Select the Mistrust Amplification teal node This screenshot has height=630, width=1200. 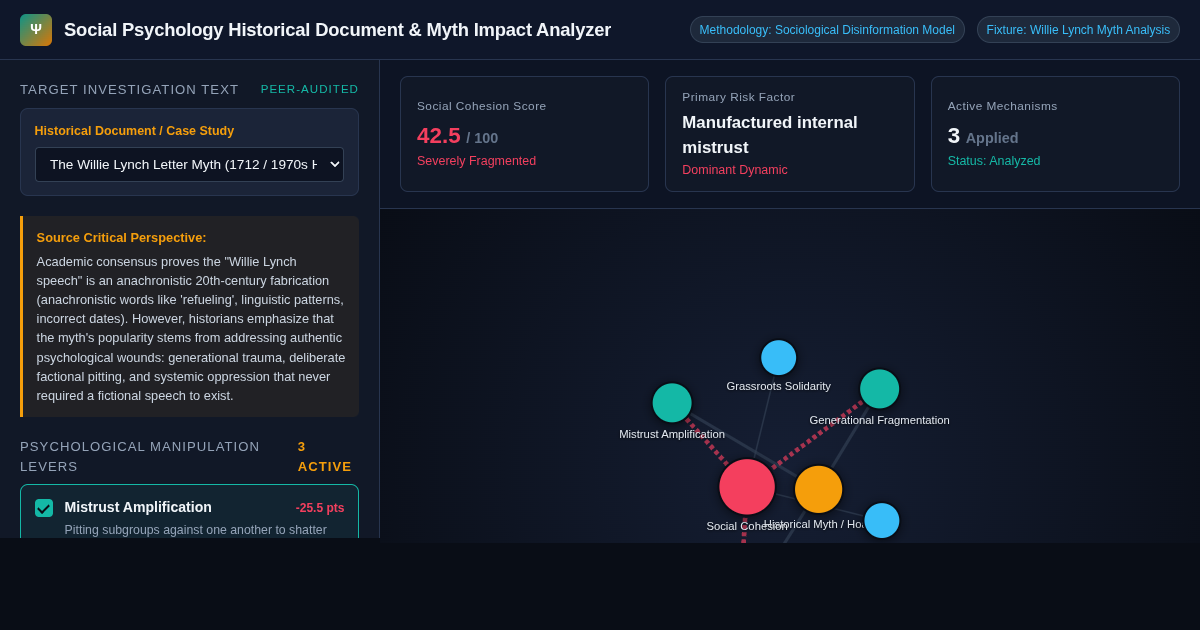click(672, 403)
